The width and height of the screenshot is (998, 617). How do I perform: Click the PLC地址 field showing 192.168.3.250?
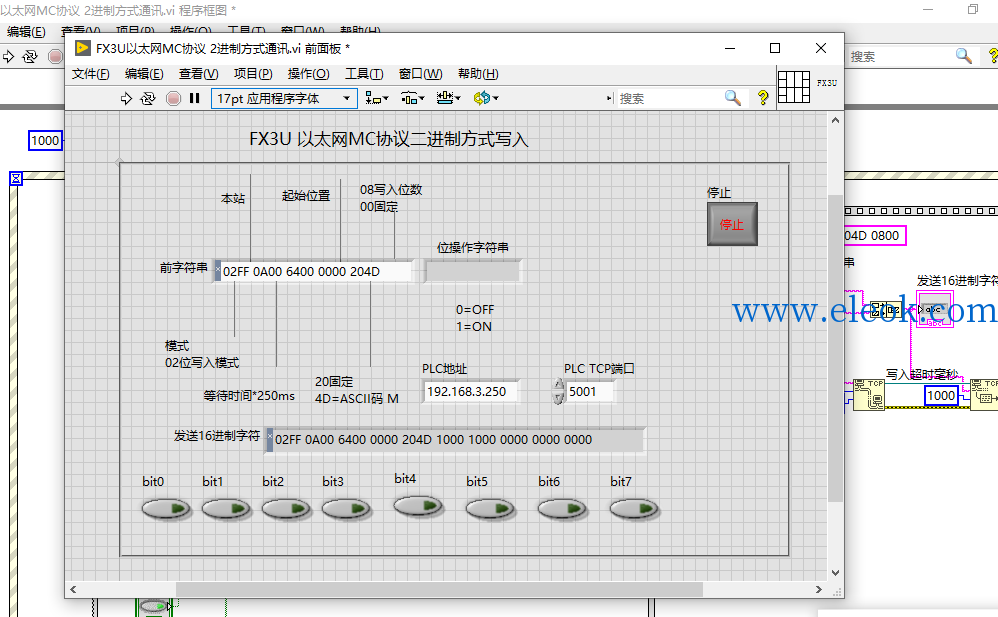coord(471,392)
